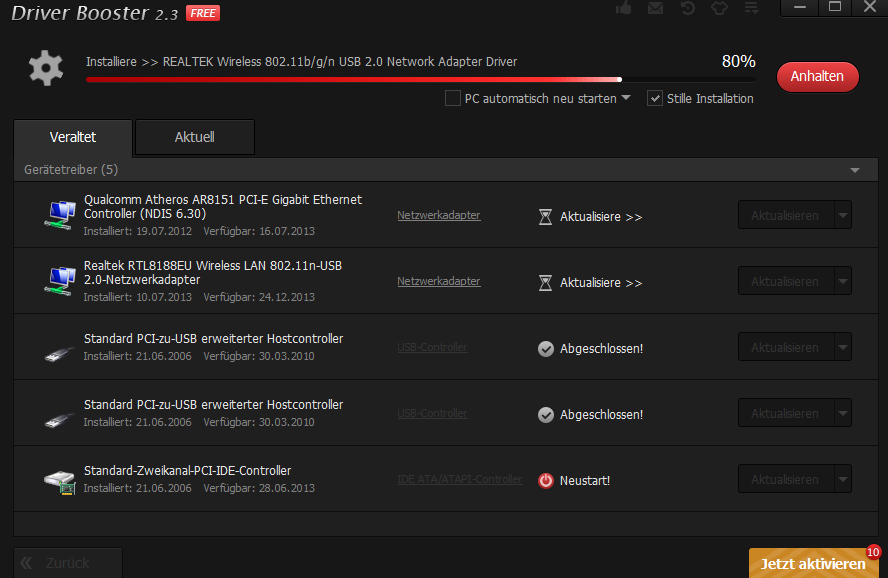
Task: Click the Jetzt aktivieren button
Action: tap(813, 563)
